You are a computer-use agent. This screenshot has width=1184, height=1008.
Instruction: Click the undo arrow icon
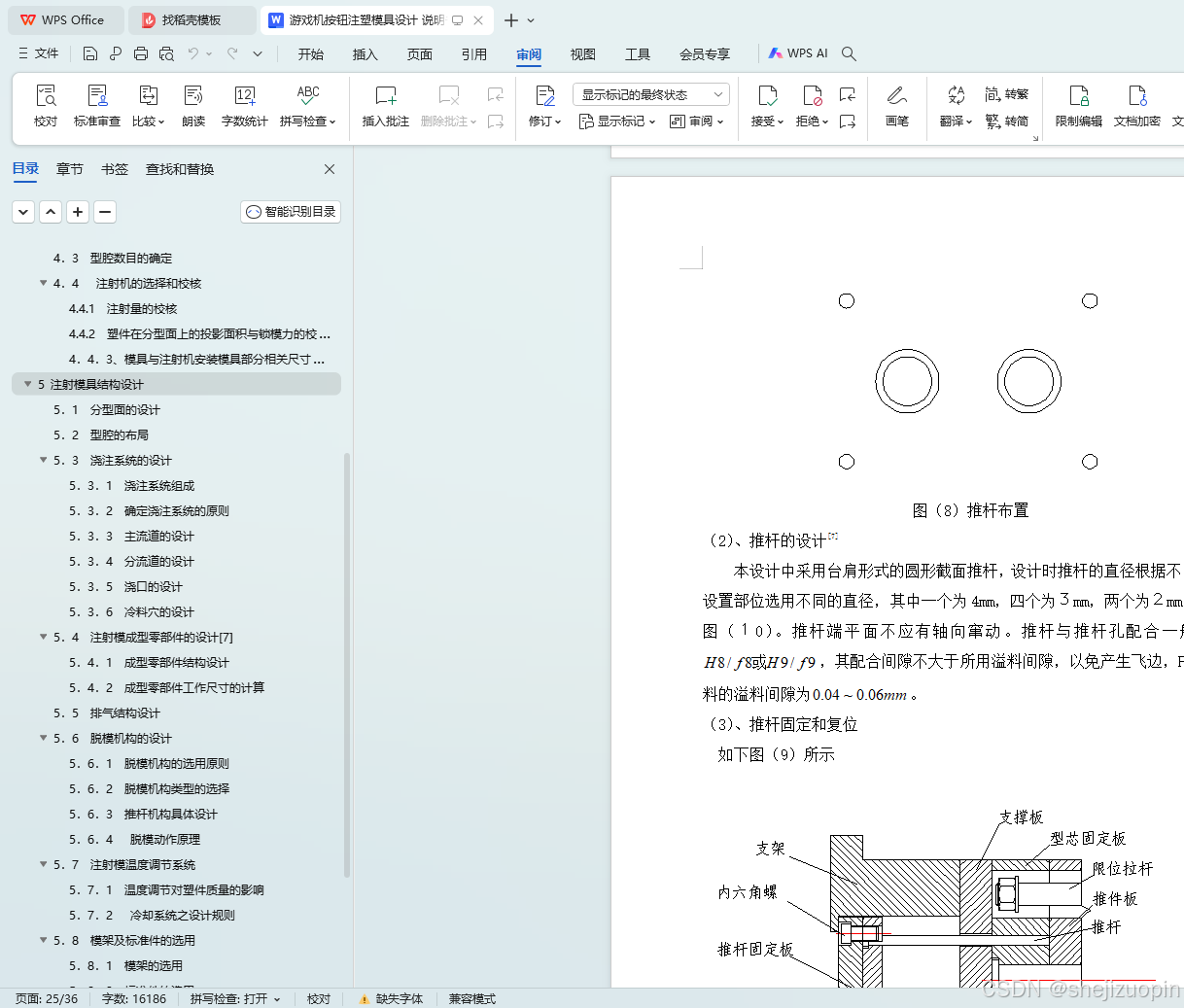tap(193, 53)
